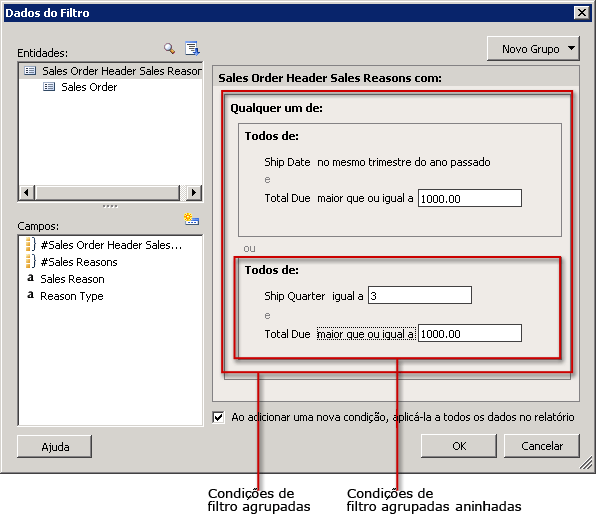The height and width of the screenshot is (514, 596).
Task: Select the Reason Type field
Action: click(x=65, y=296)
